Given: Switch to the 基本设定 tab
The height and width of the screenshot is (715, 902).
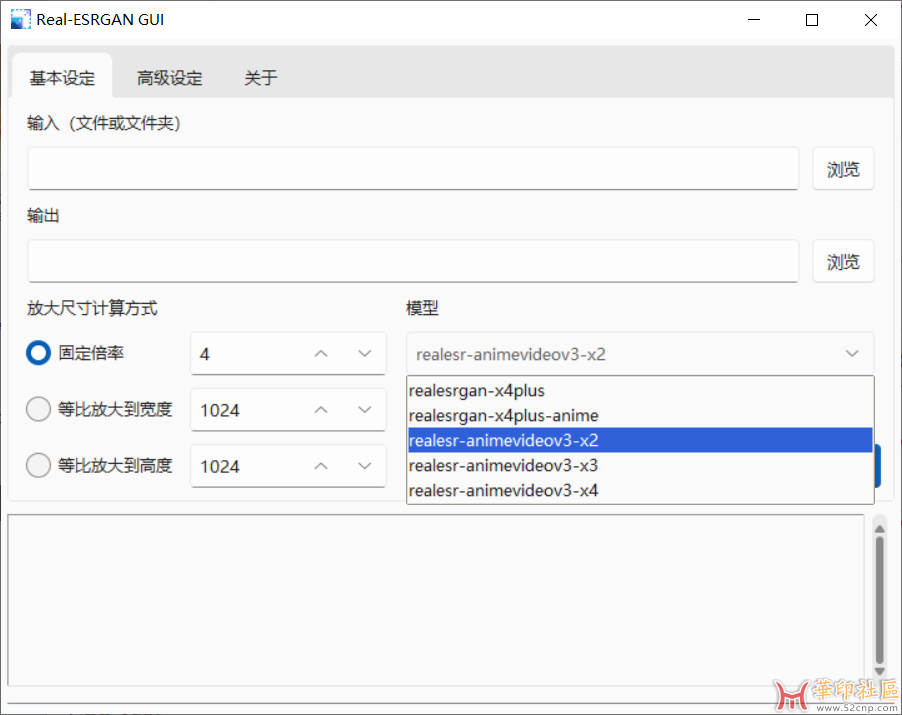Looking at the screenshot, I should pyautogui.click(x=62, y=77).
